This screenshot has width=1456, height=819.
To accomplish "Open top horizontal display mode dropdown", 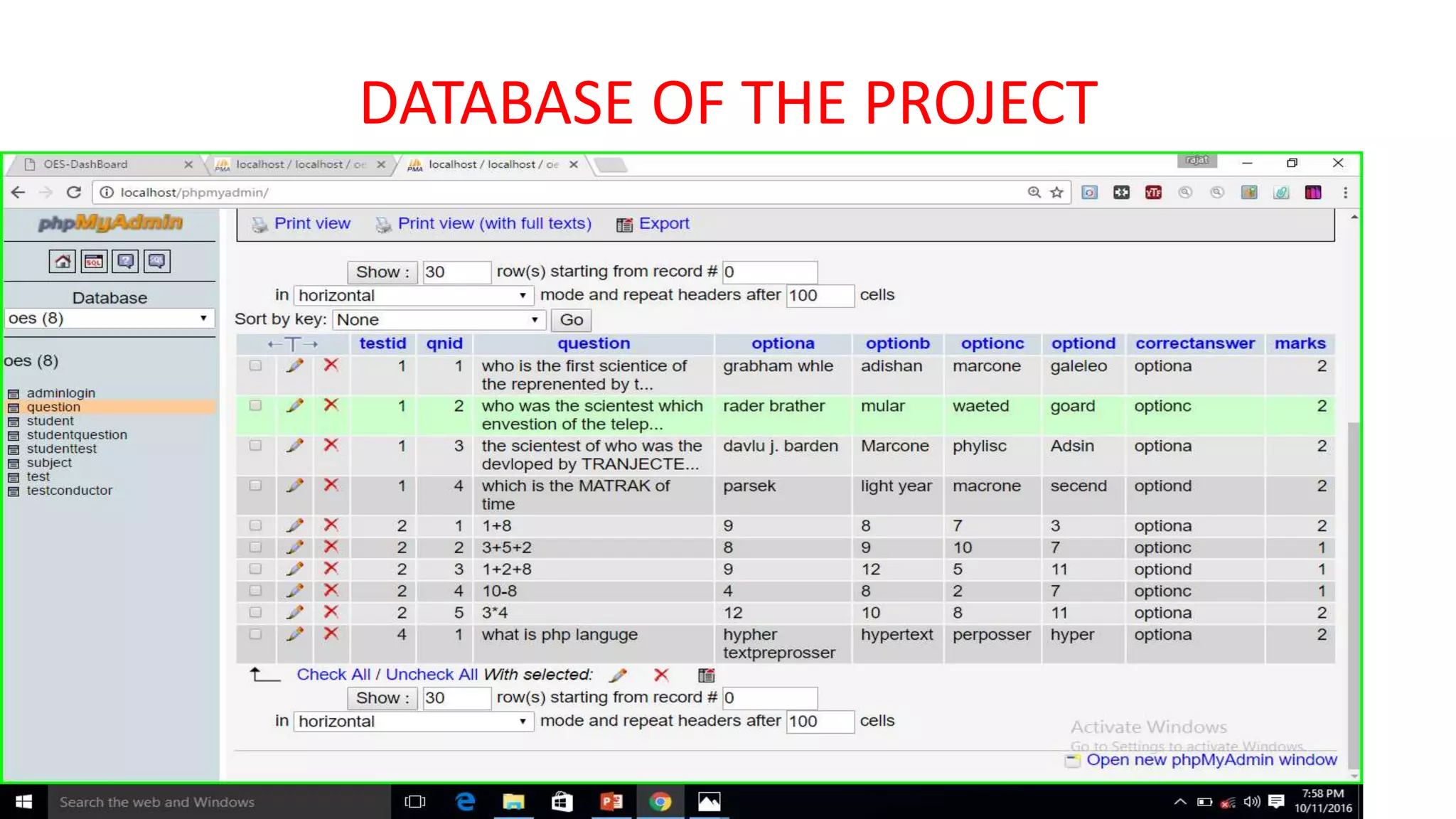I will click(413, 295).
